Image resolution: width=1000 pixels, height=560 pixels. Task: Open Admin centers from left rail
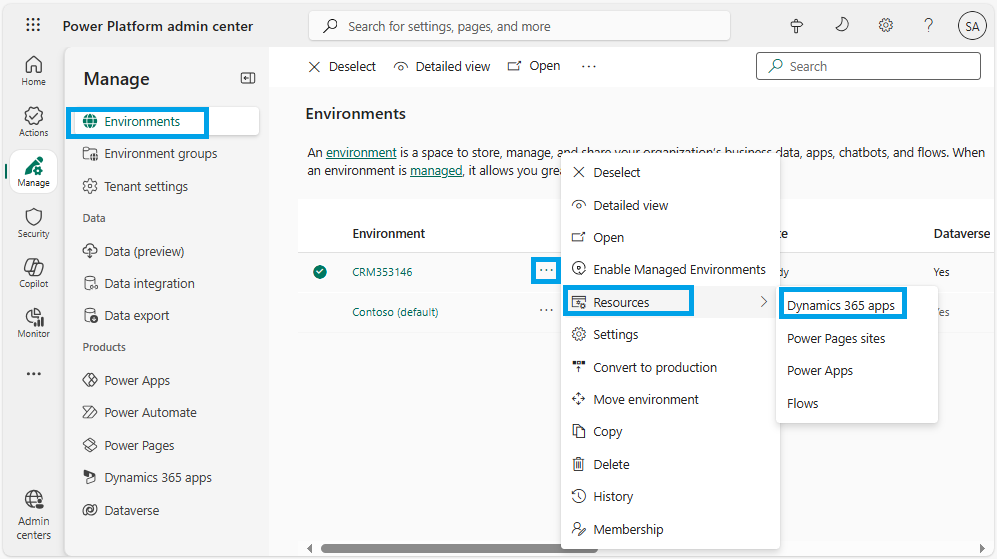[x=33, y=514]
